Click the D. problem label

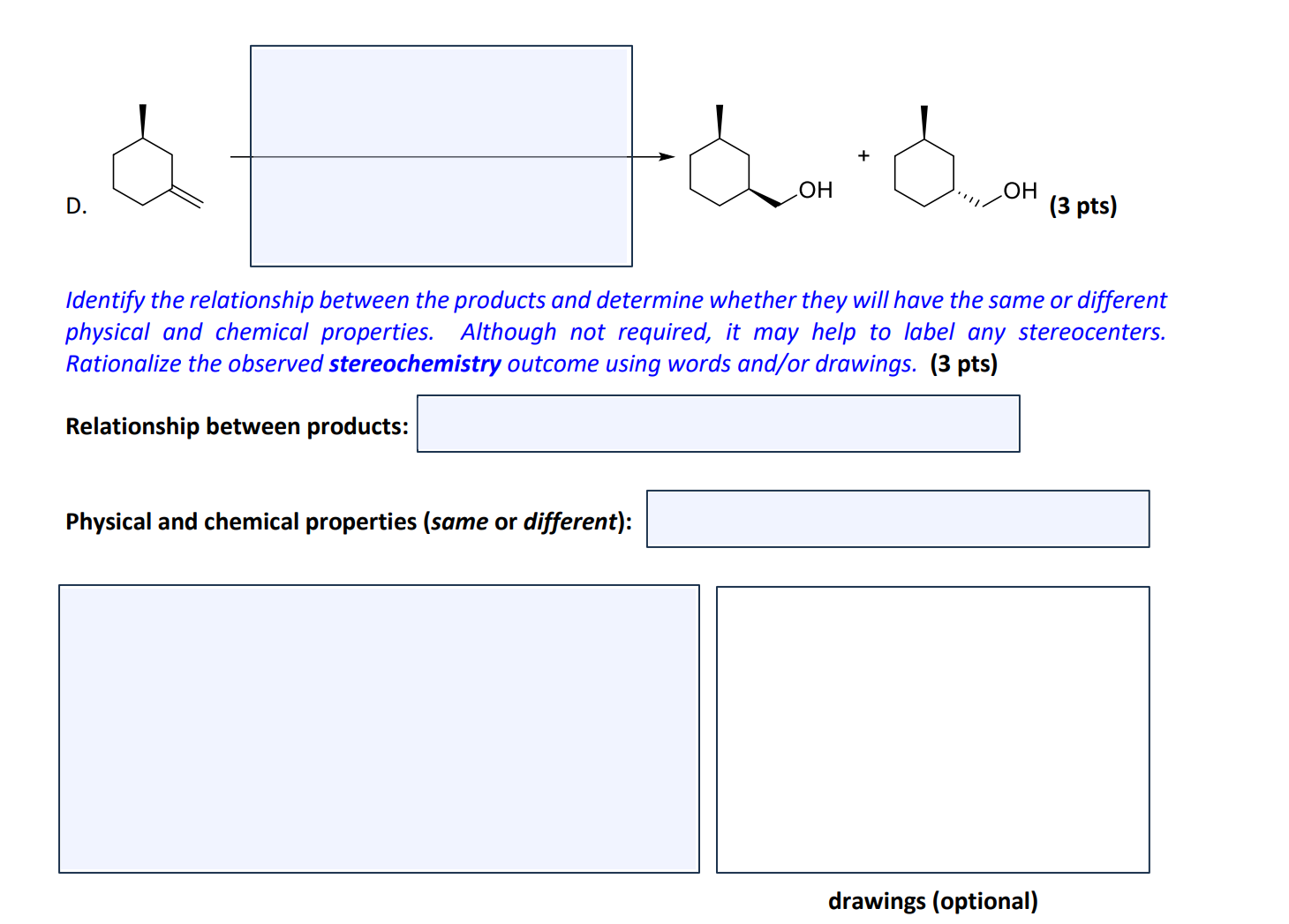tap(76, 205)
